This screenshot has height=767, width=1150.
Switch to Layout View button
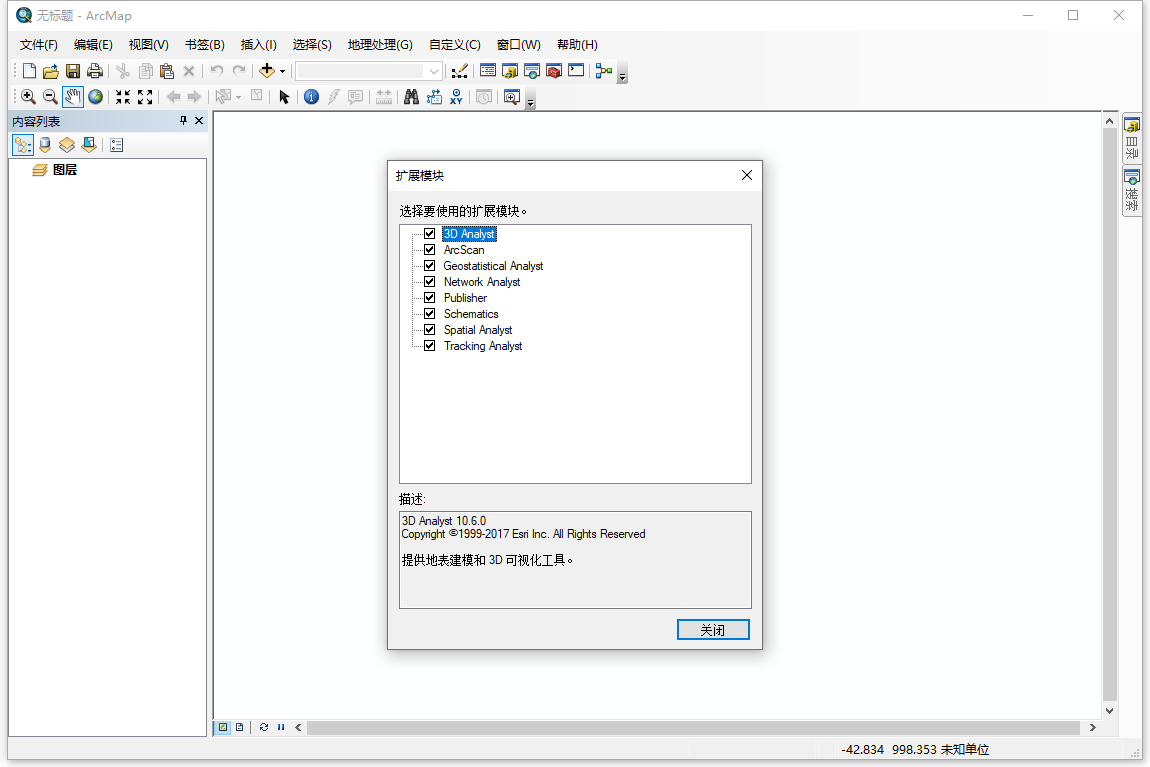[240, 727]
